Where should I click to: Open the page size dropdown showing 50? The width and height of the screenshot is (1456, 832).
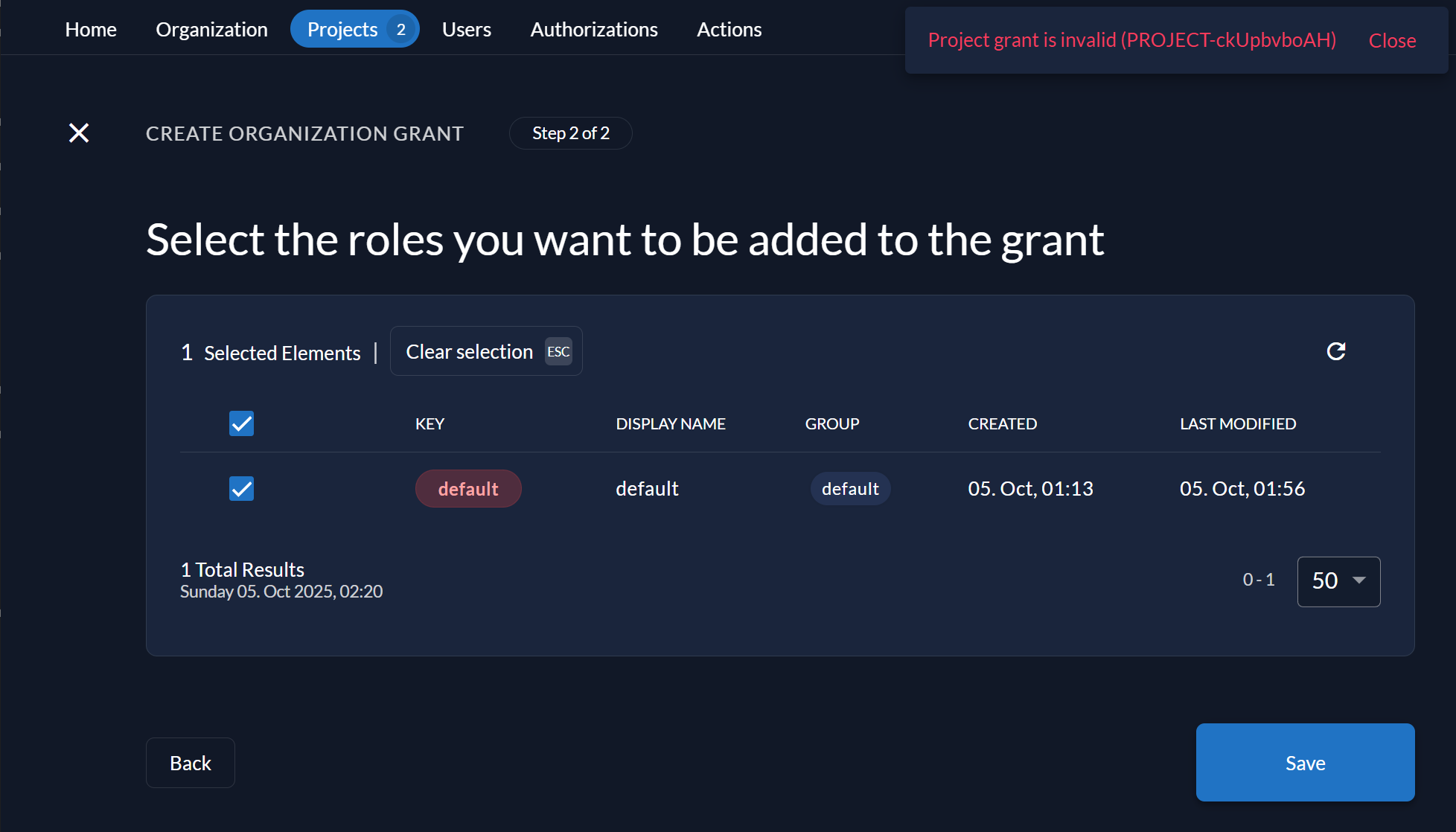[x=1338, y=581]
